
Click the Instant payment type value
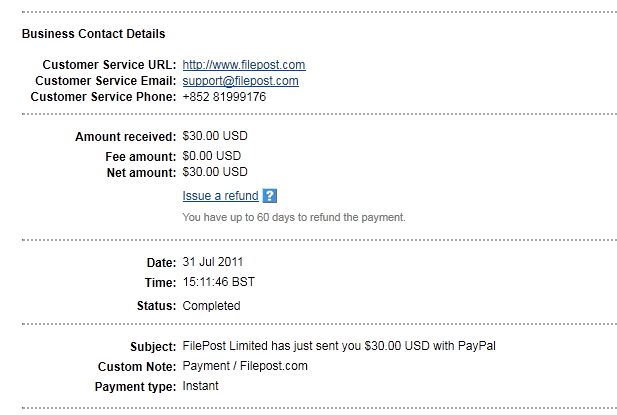tap(200, 386)
